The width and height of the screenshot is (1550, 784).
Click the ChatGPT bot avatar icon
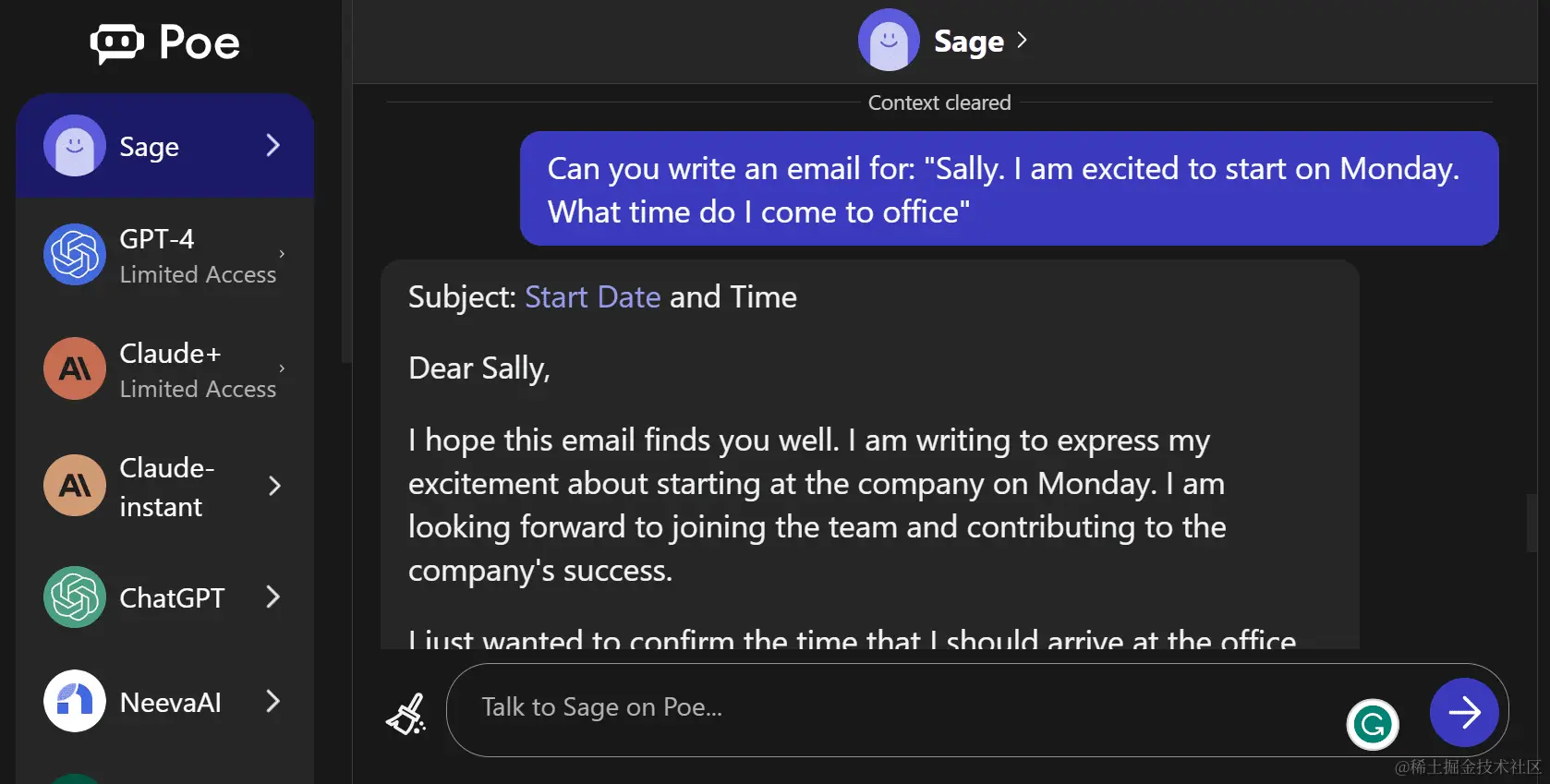coord(75,597)
